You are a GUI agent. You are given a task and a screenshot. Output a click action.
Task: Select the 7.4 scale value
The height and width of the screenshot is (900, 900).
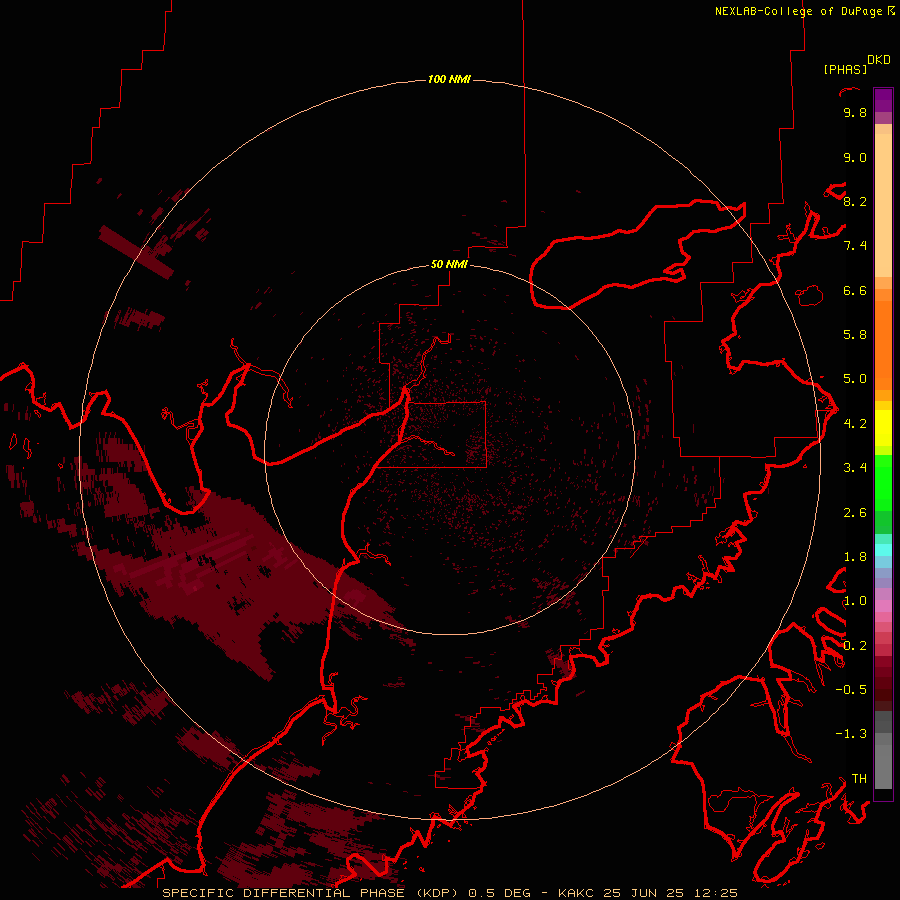855,246
